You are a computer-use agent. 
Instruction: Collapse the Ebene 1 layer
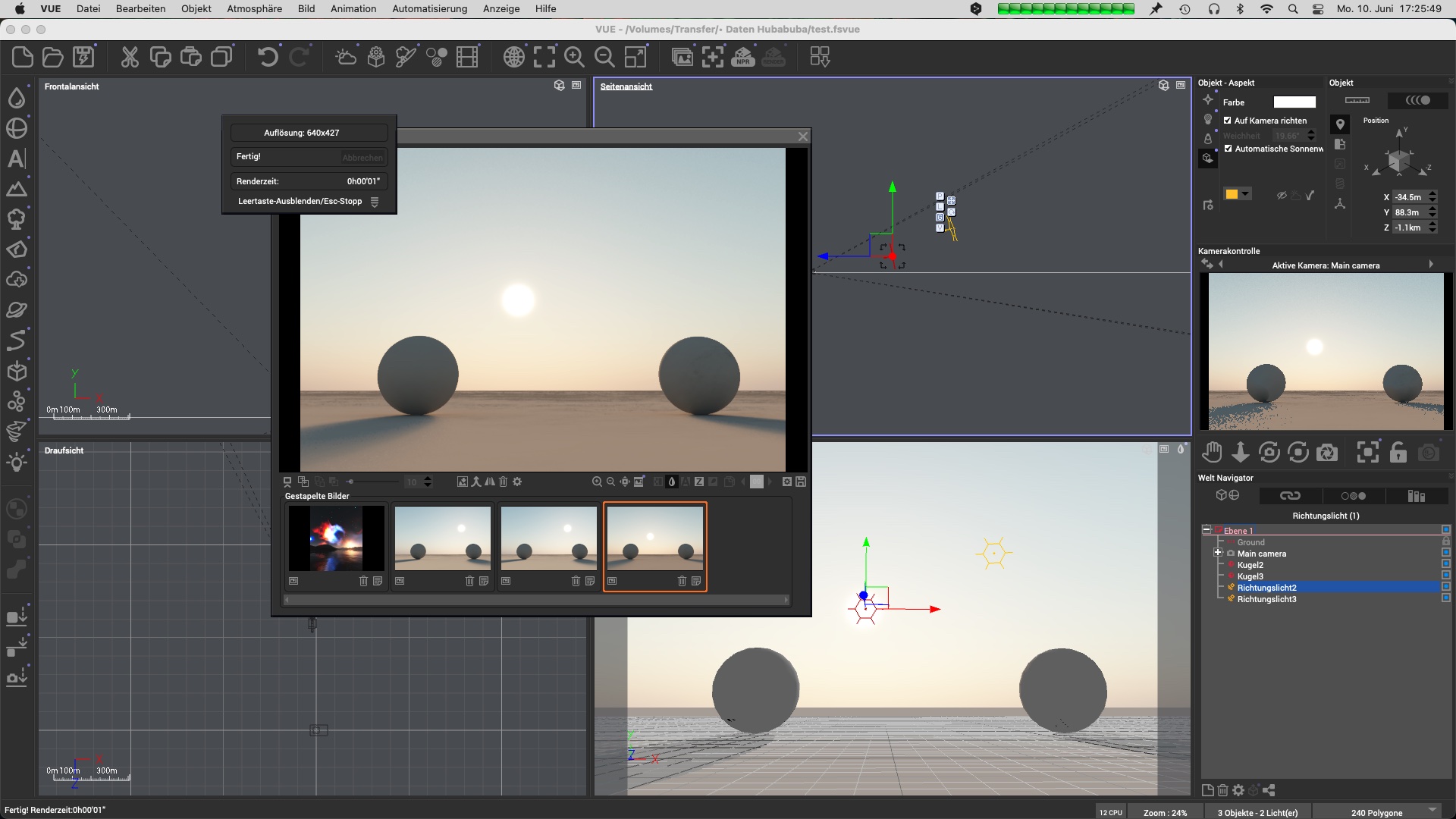click(x=1207, y=530)
